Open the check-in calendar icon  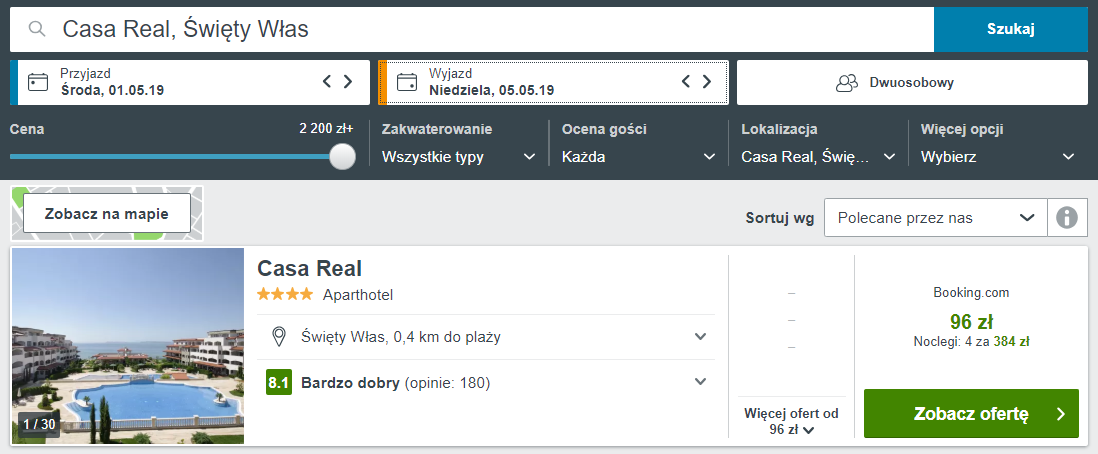[38, 82]
